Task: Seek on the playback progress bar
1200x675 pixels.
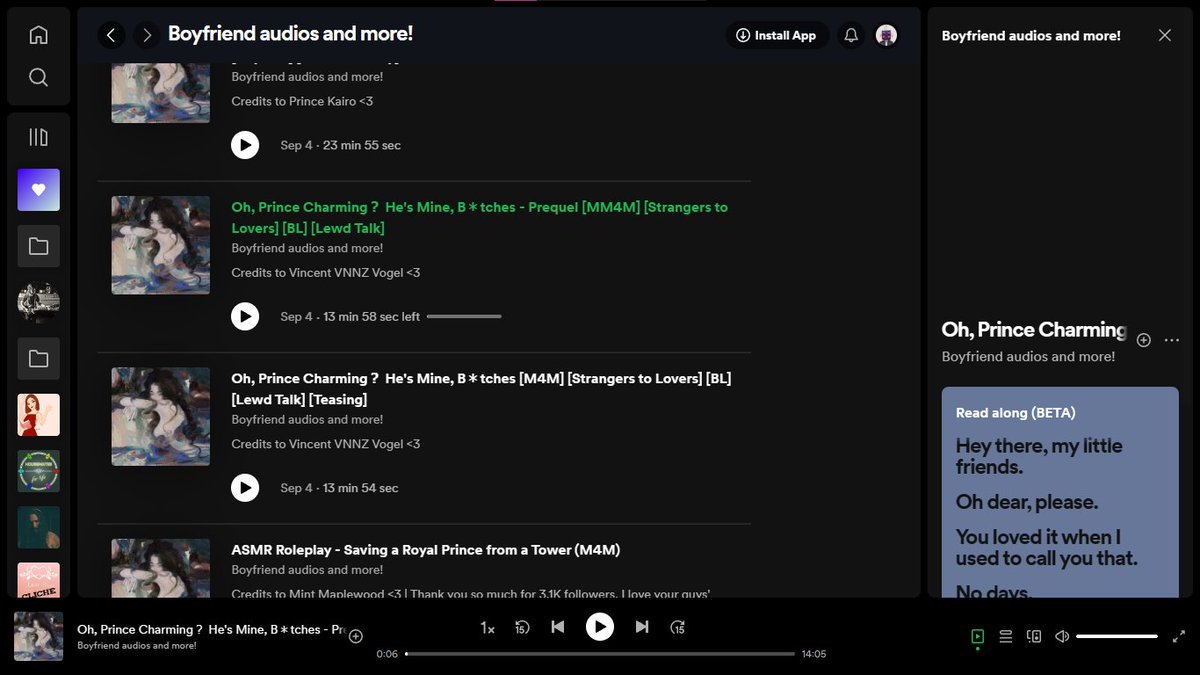Action: tap(600, 654)
